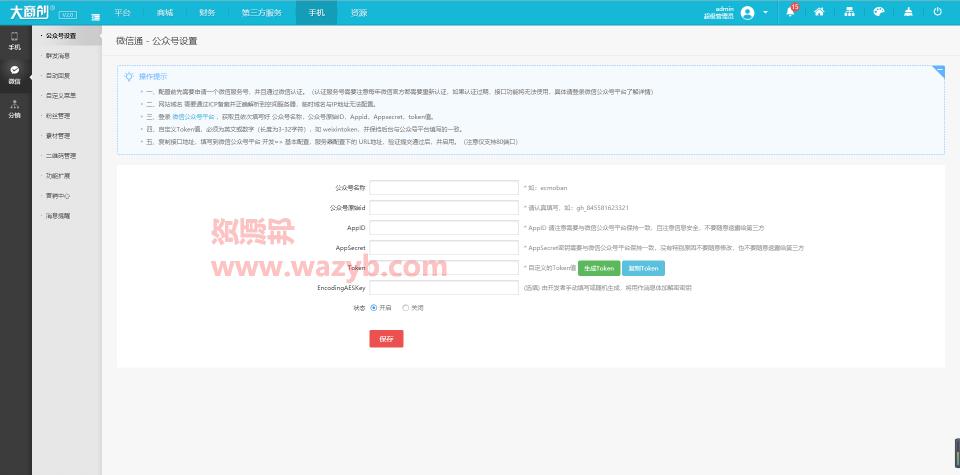960x475 pixels.
Task: Click the blue 复制Token button
Action: click(643, 268)
